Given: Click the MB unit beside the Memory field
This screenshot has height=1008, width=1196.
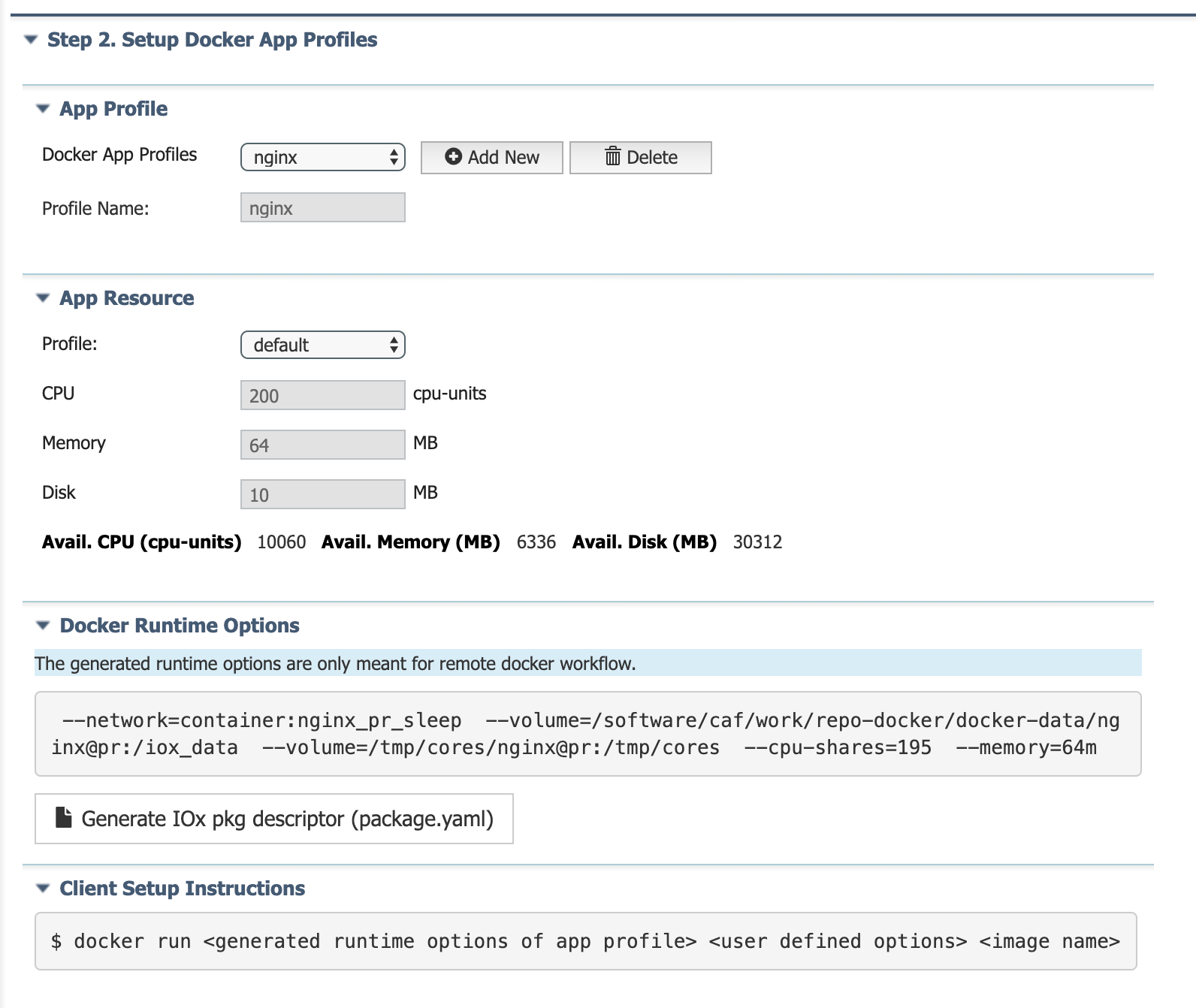Looking at the screenshot, I should (425, 443).
